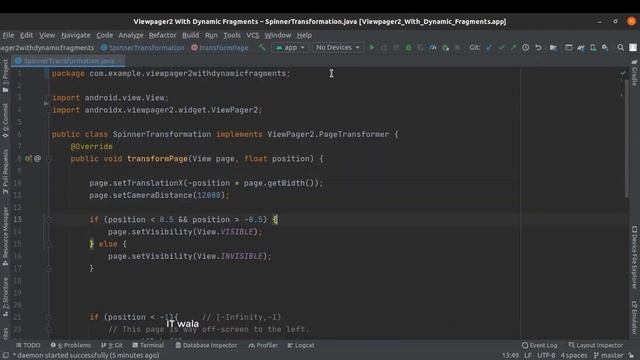640x360 pixels.
Task: Open the Git tool window at bottom
Action: pos(112,345)
